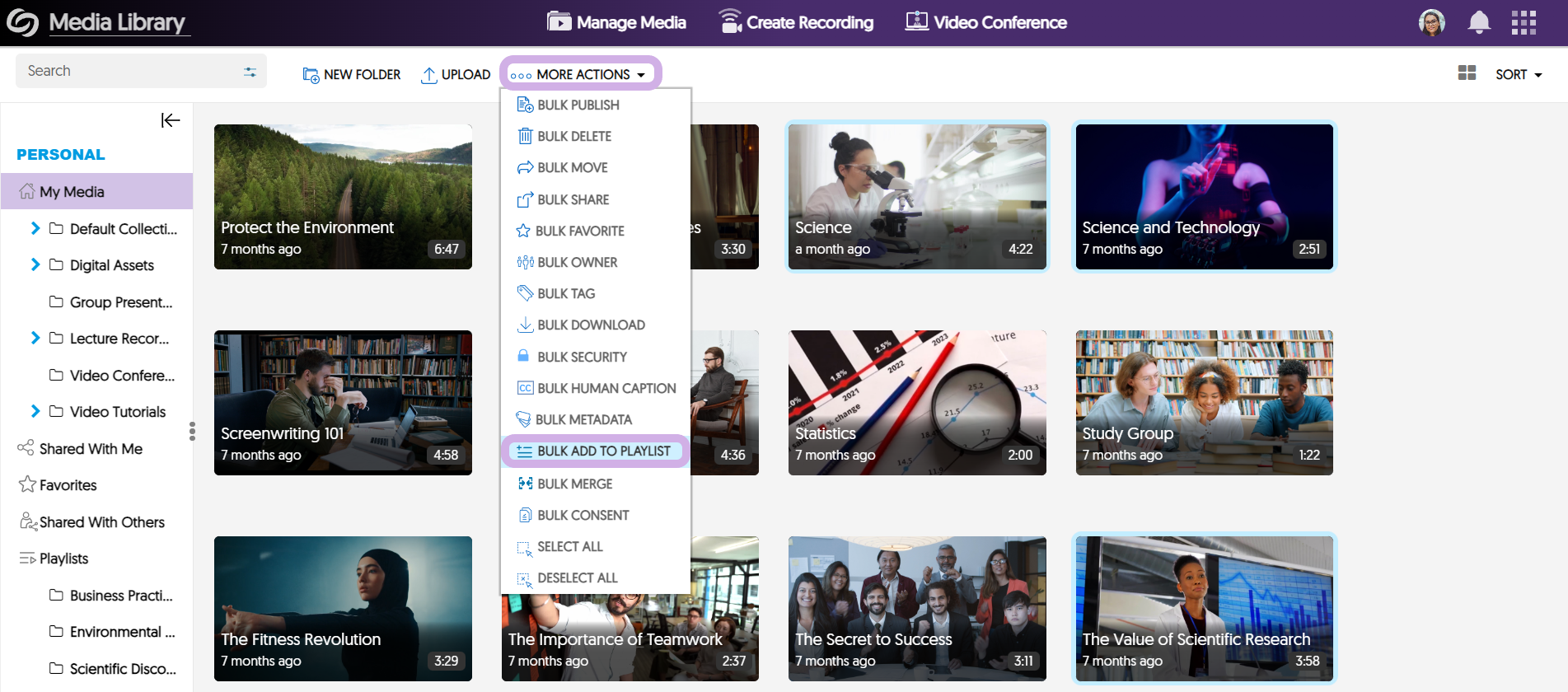The image size is (1568, 692).
Task: Click the notification bell icon
Action: pos(1479,22)
